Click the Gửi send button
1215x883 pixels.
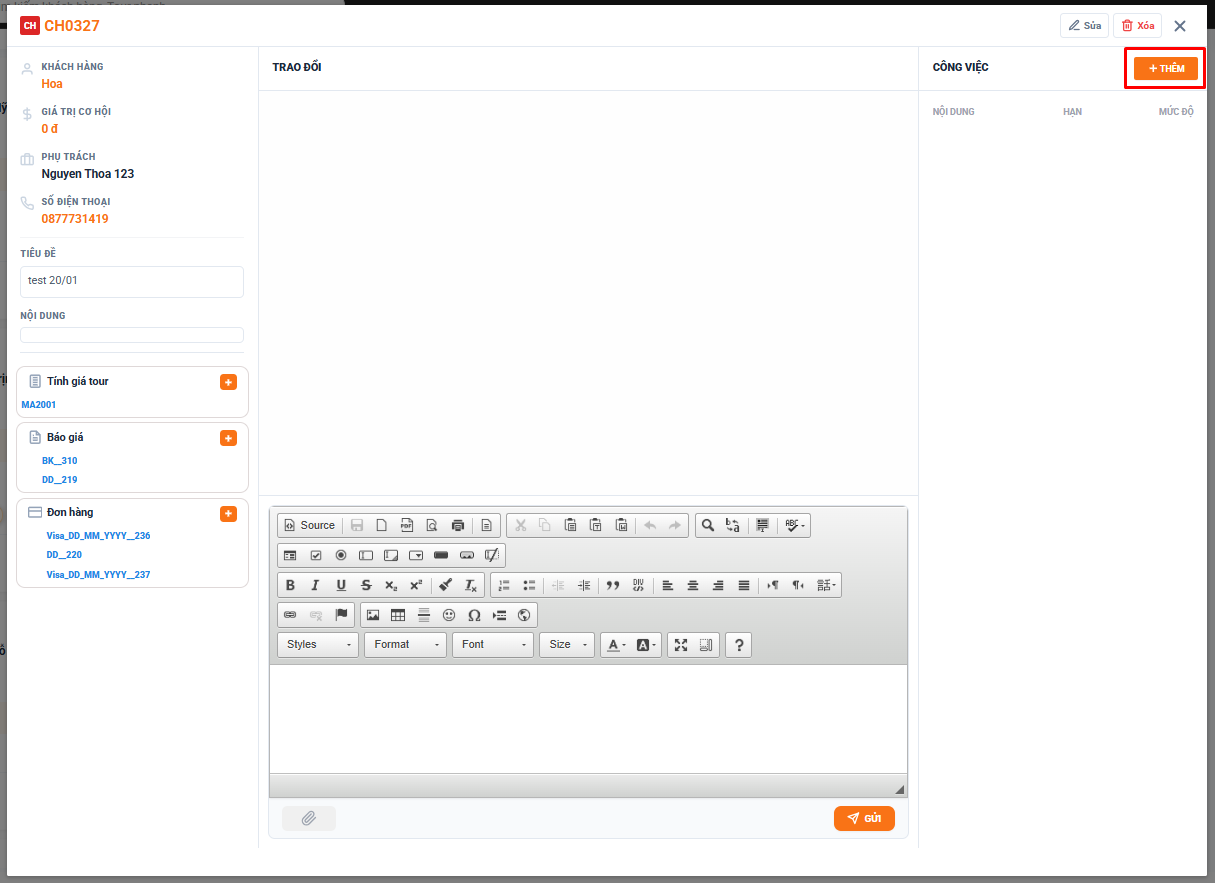tap(864, 818)
